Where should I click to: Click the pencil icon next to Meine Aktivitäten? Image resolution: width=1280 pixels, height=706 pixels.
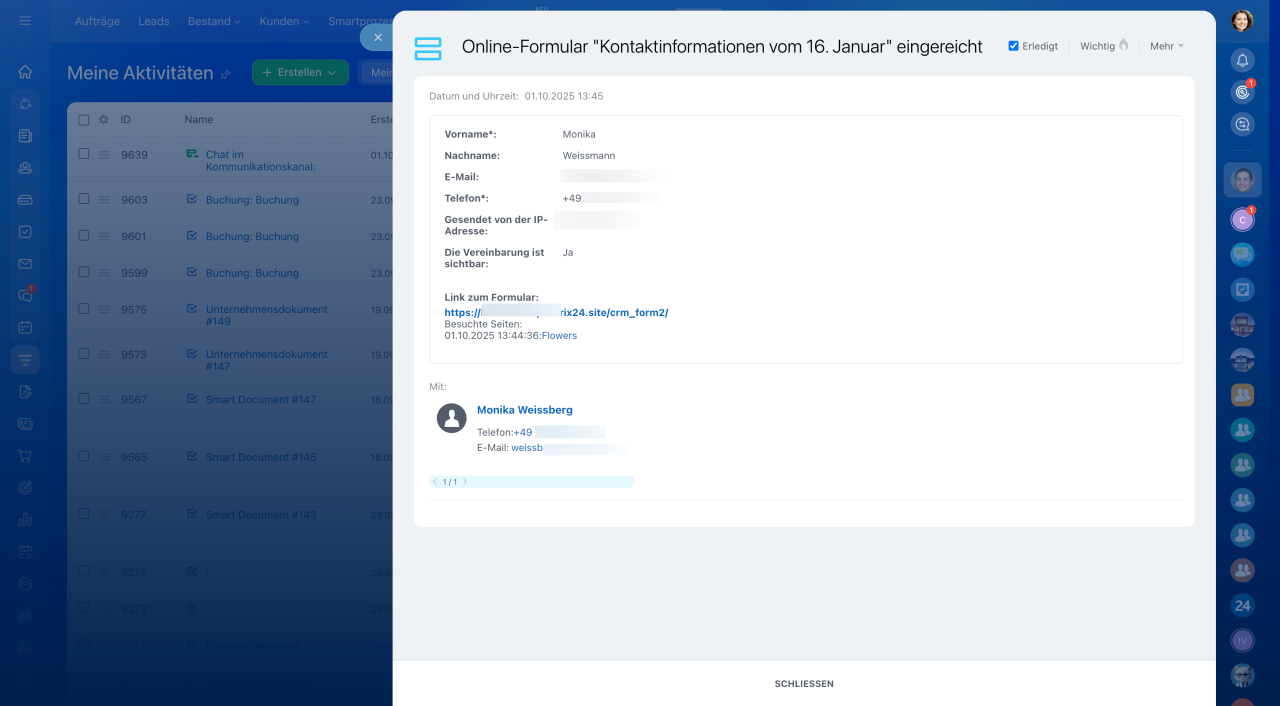225,74
